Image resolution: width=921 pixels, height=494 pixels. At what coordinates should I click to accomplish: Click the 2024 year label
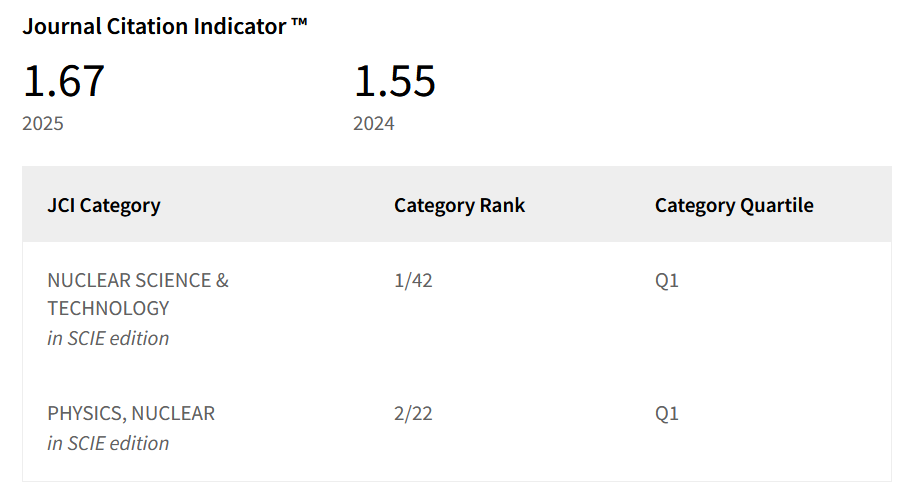[374, 123]
